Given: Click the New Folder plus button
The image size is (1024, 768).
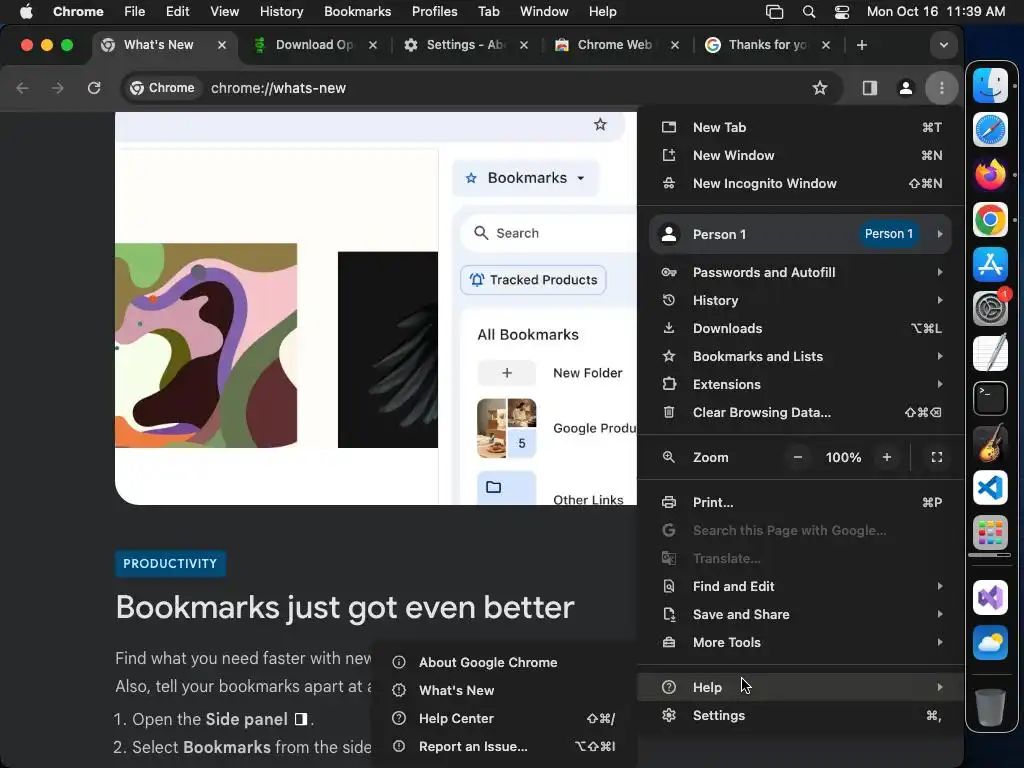Looking at the screenshot, I should (507, 373).
